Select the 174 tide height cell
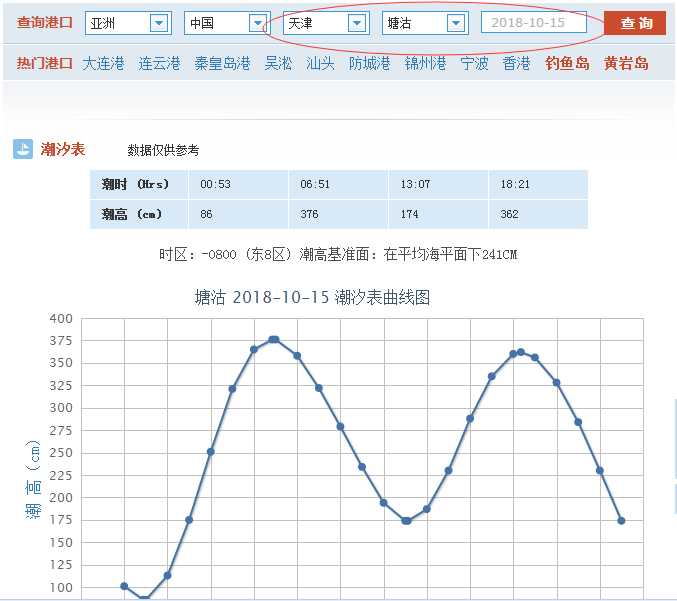 (438, 214)
